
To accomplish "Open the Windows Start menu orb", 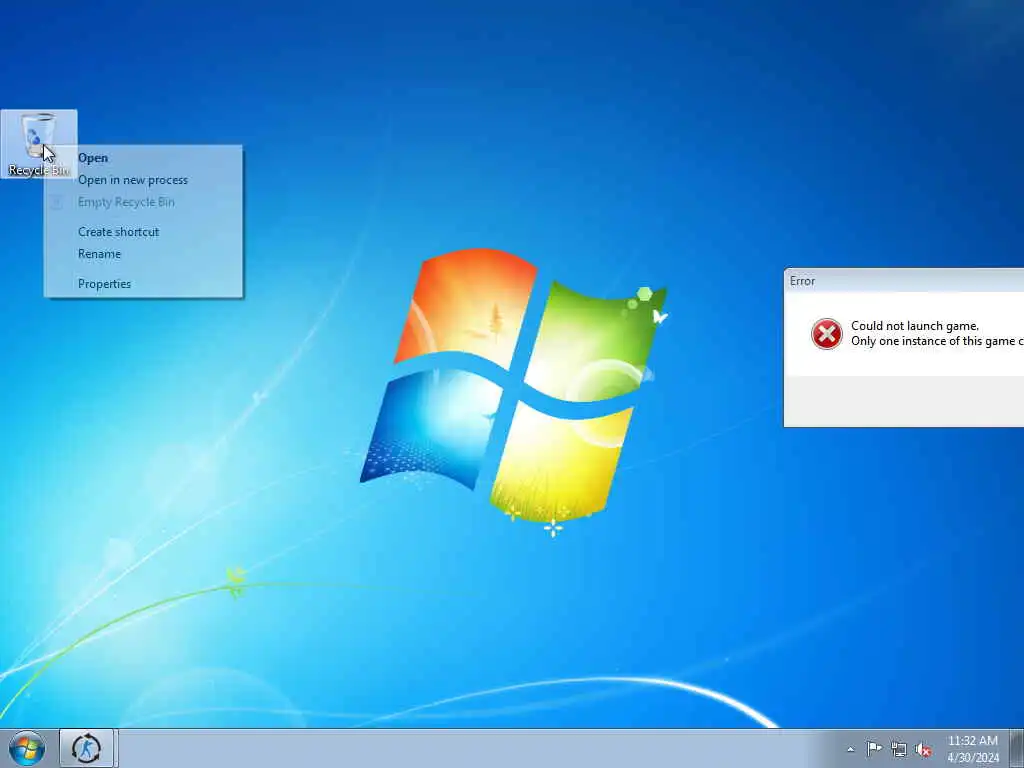I will [x=27, y=748].
